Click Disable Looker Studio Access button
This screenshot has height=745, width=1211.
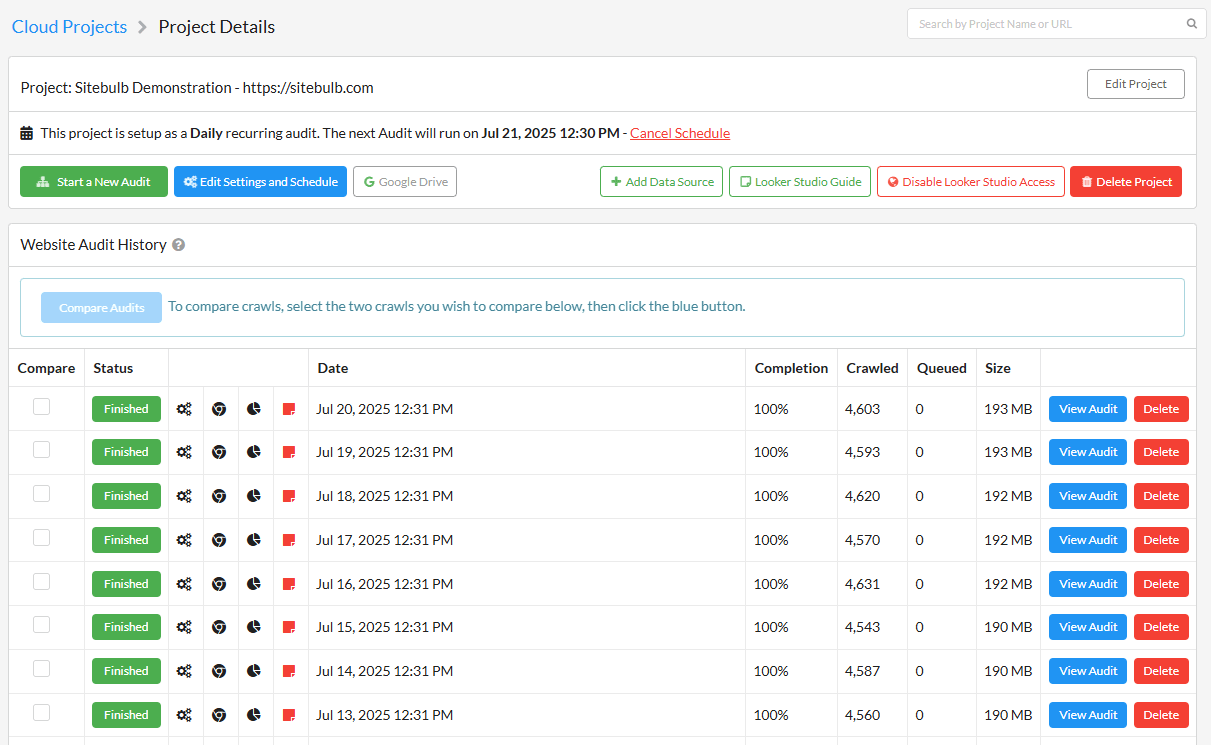click(970, 182)
